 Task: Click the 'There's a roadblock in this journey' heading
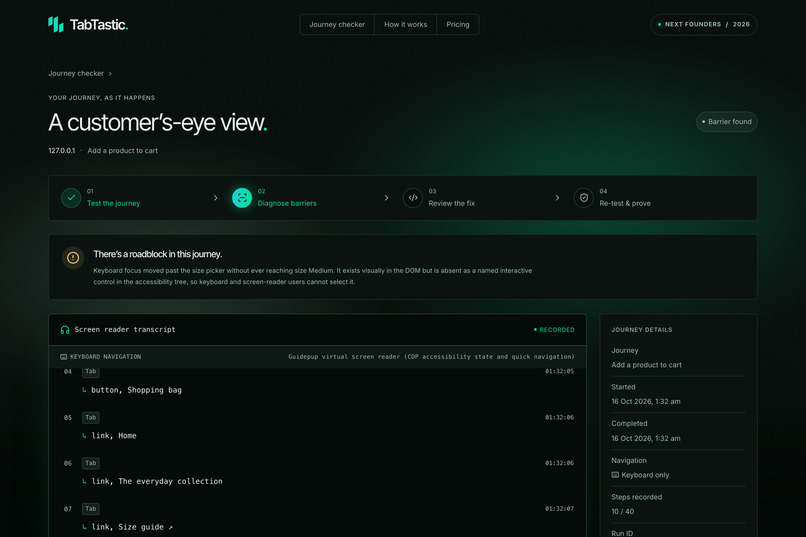pos(158,254)
